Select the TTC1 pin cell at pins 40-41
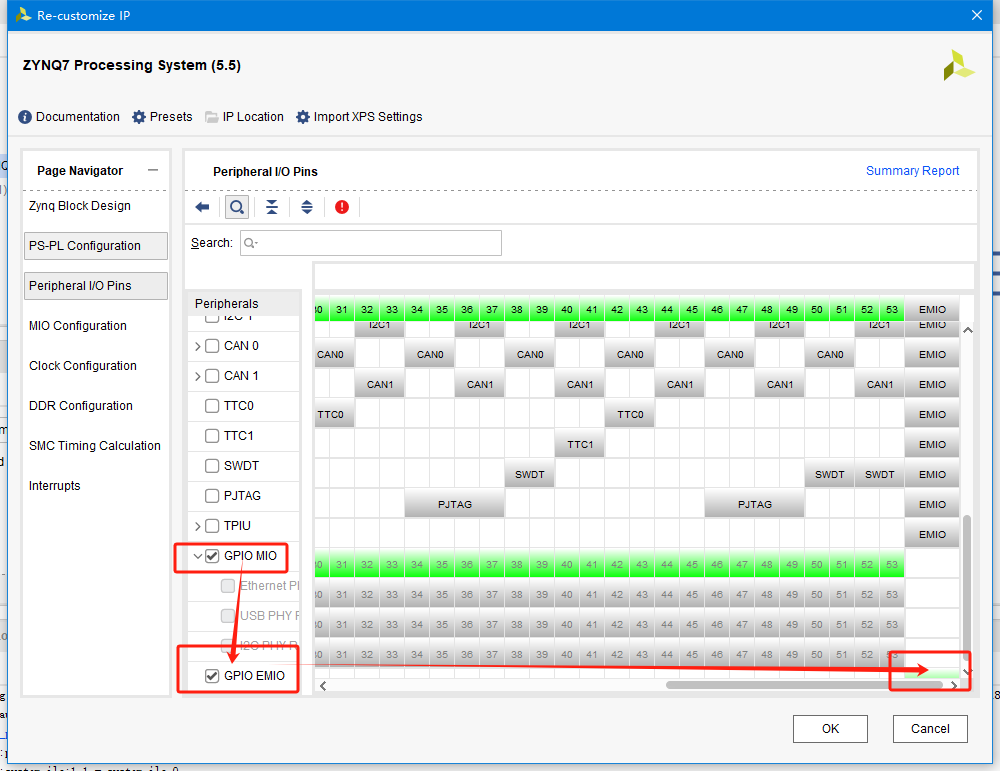1000x771 pixels. (580, 444)
